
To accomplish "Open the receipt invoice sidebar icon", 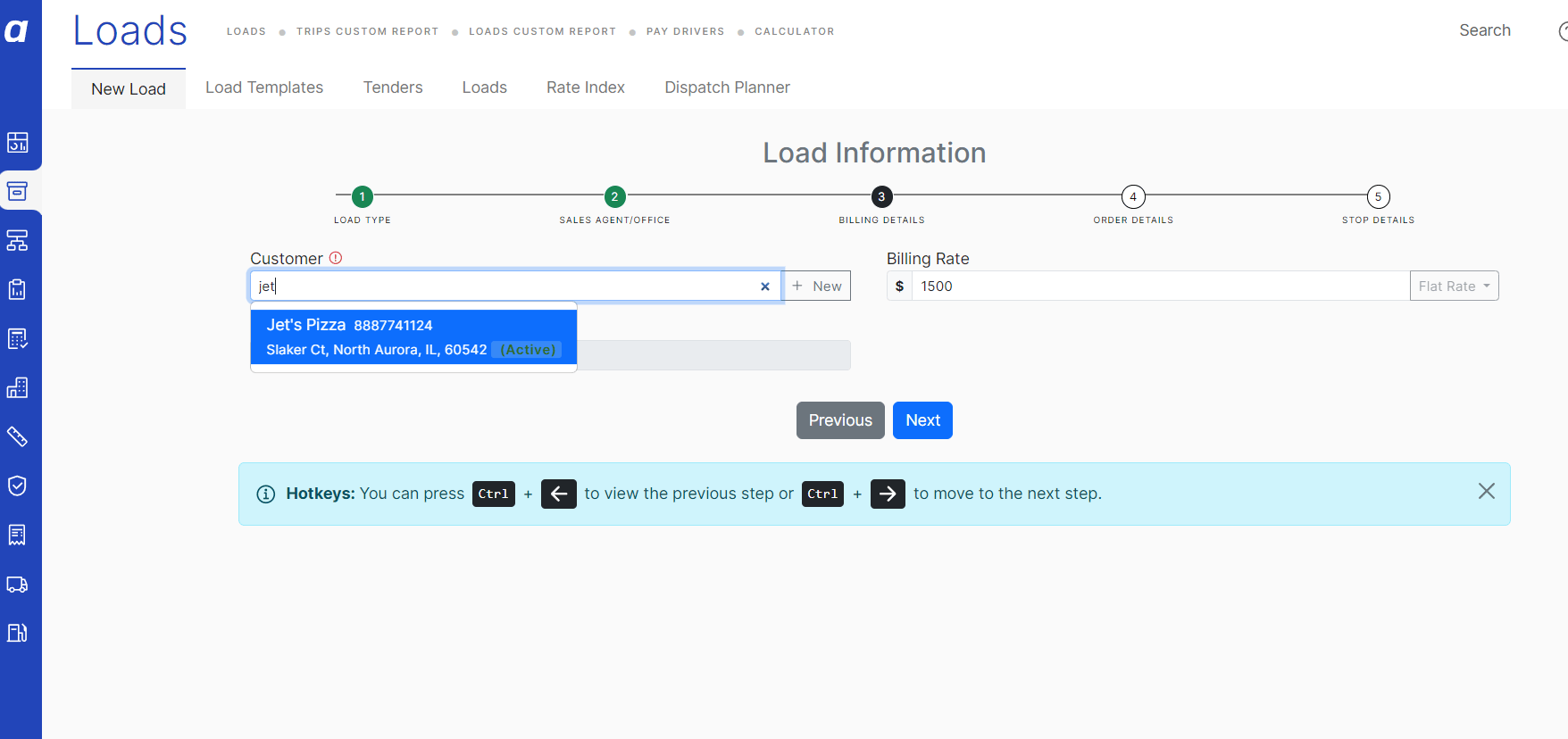I will click(17, 535).
